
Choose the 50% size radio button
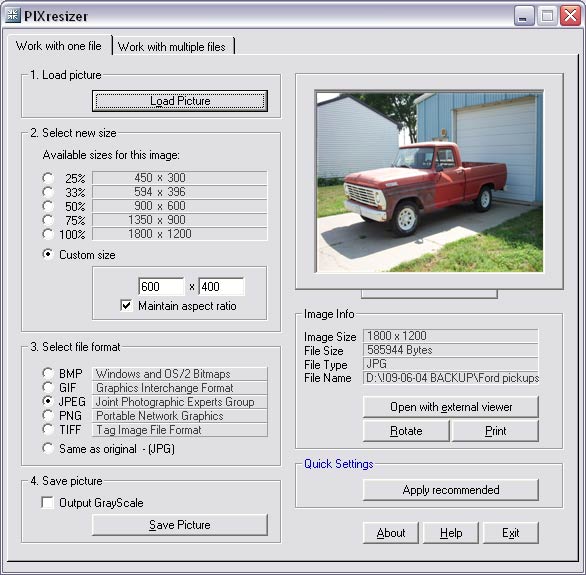point(48,206)
